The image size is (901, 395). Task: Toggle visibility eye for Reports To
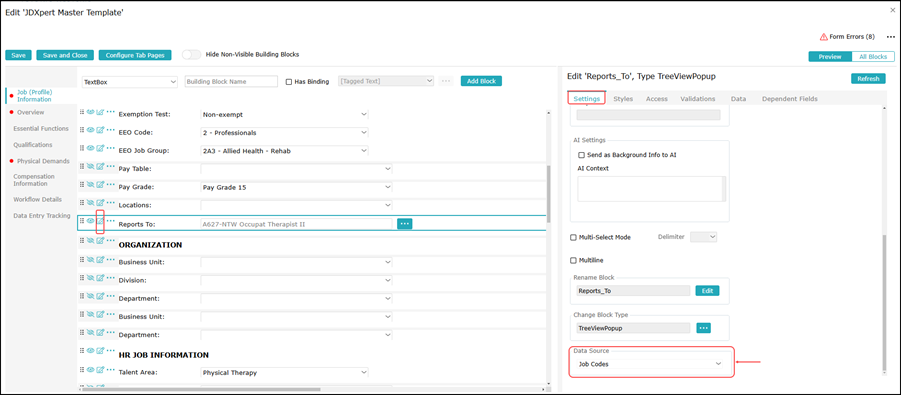coord(90,222)
